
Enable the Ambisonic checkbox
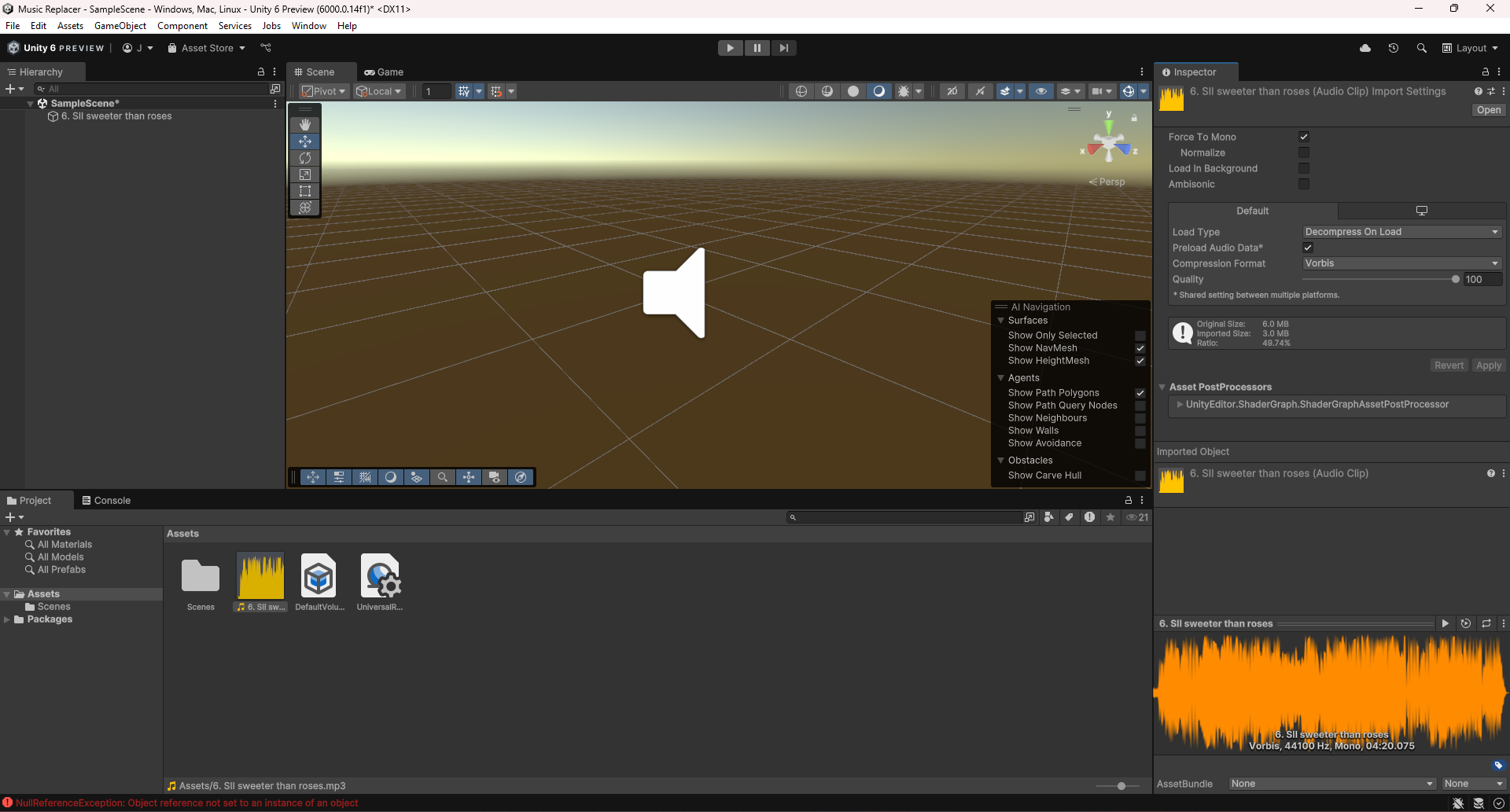[1304, 184]
